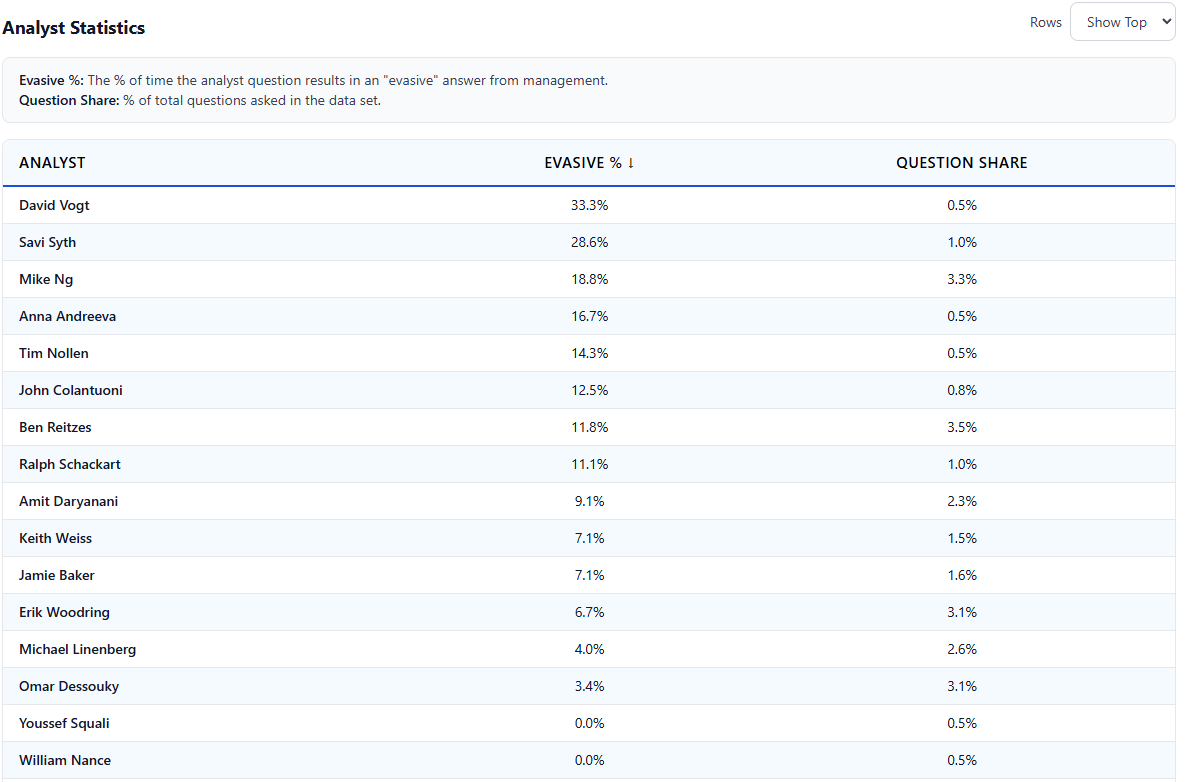This screenshot has width=1185, height=782.
Task: Select the John Colantuoni analyst name
Action: pyautogui.click(x=71, y=391)
